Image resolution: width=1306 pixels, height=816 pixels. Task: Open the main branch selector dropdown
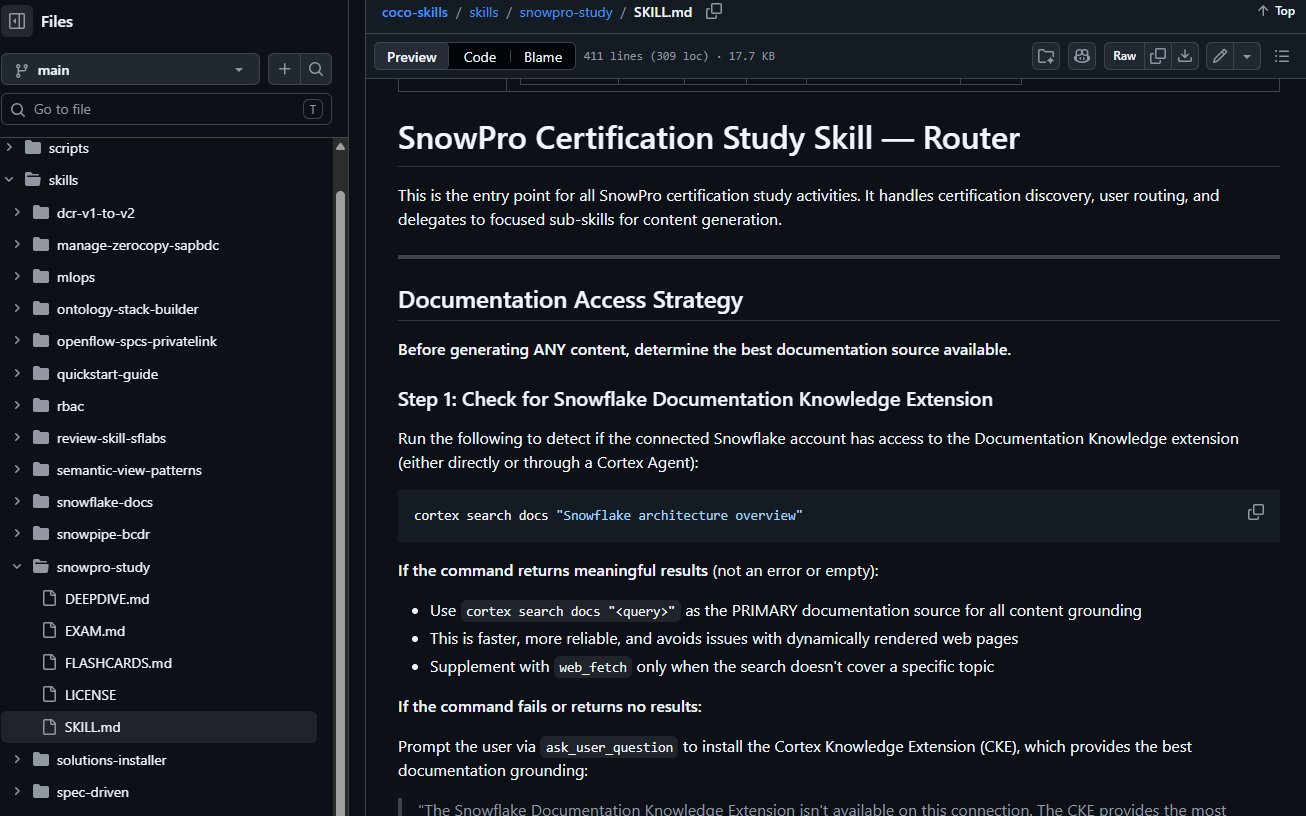[130, 70]
